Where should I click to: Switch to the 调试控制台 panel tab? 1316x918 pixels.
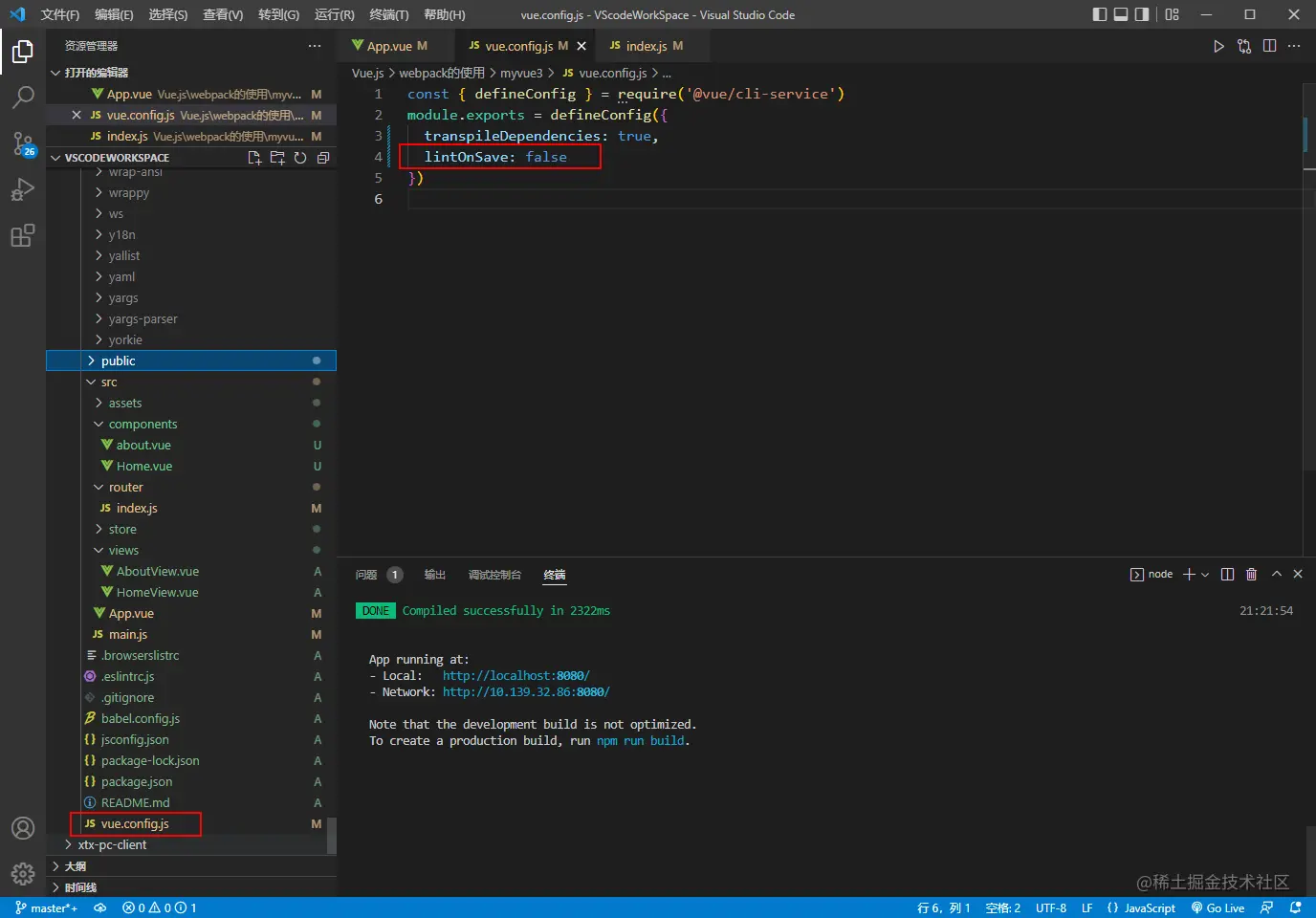click(494, 575)
